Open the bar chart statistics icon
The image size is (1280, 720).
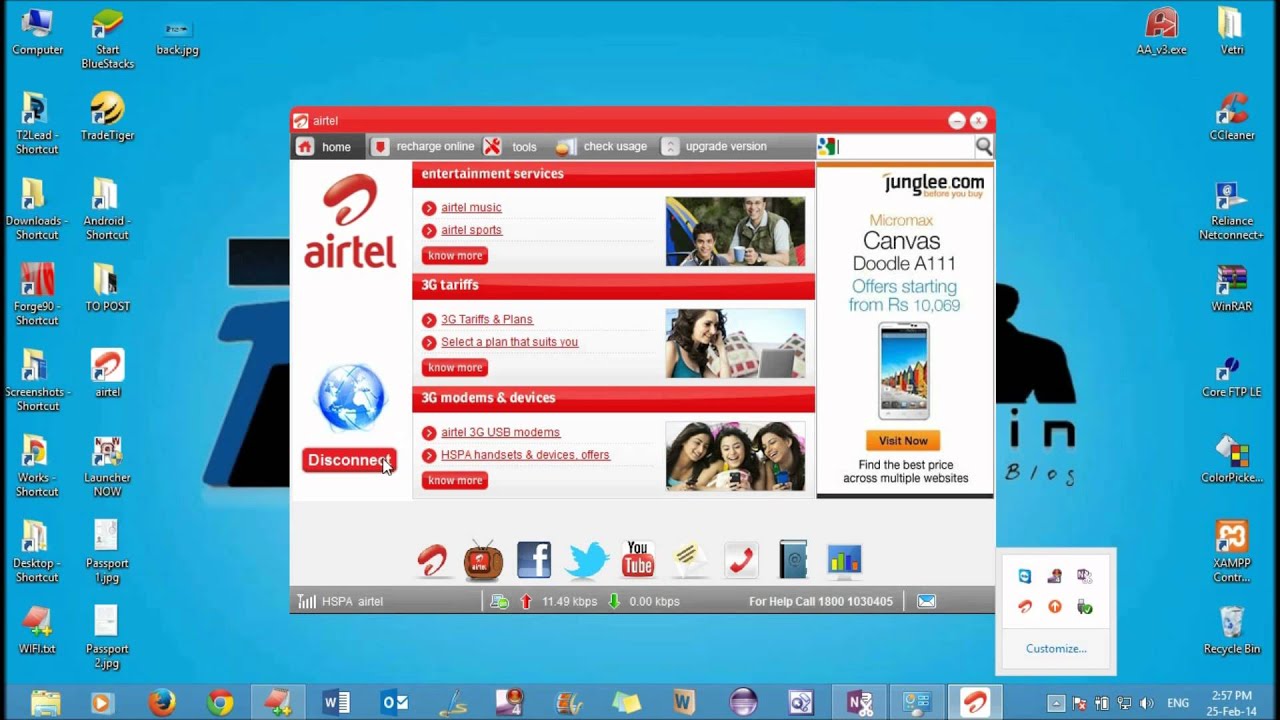[845, 561]
